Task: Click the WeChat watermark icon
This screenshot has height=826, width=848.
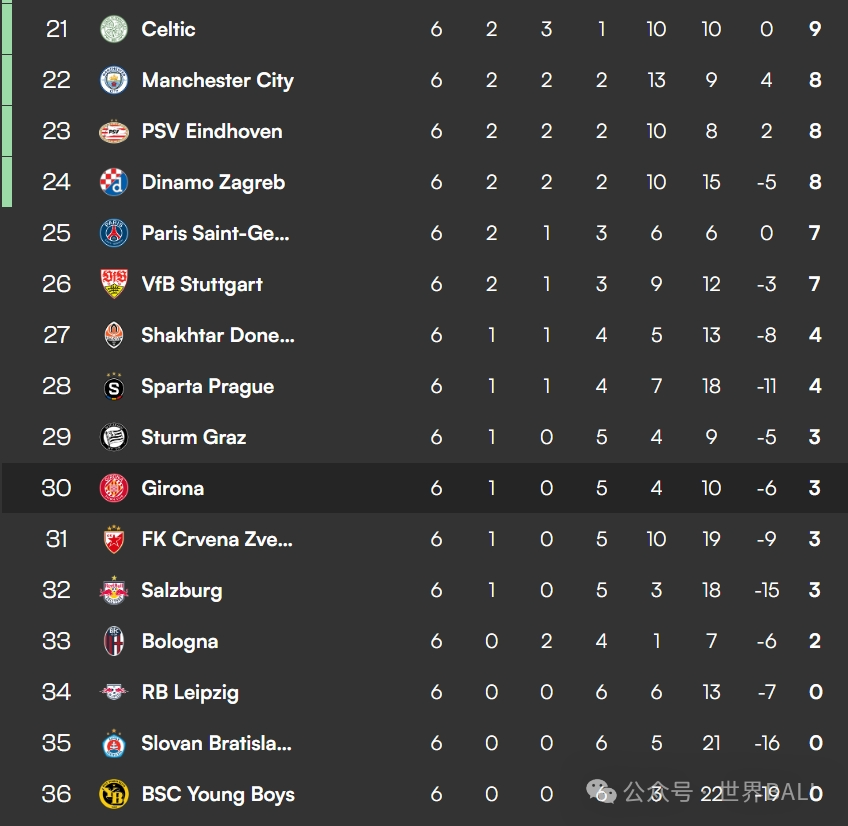Action: click(x=601, y=792)
